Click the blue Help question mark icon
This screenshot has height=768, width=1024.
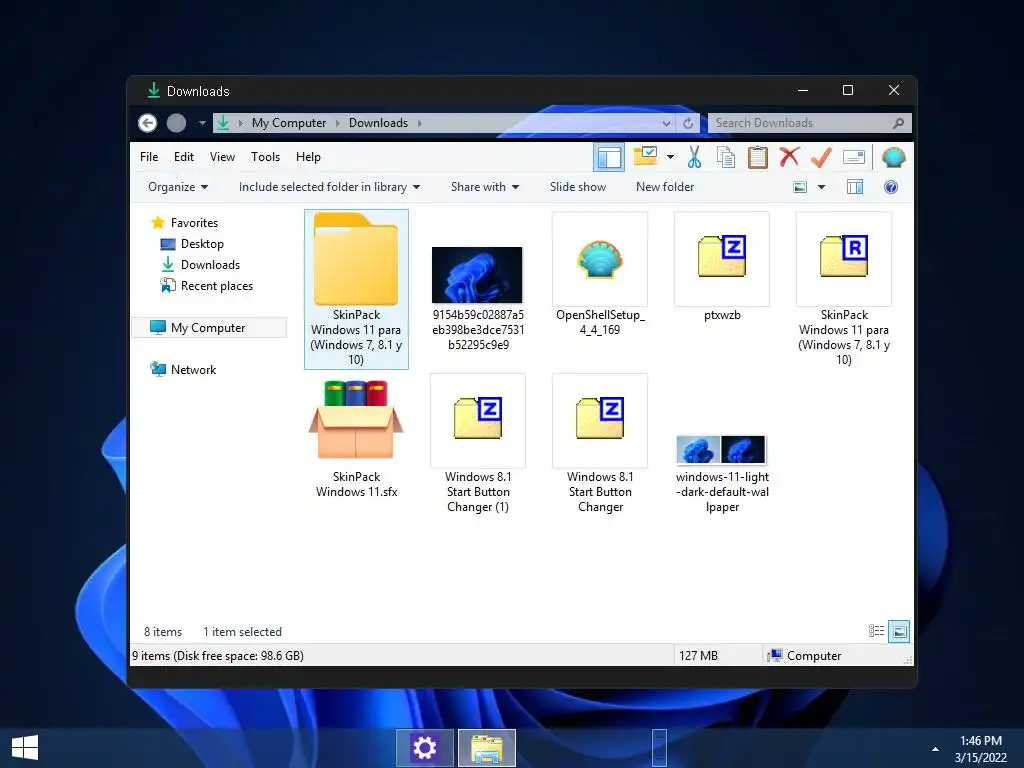click(891, 187)
